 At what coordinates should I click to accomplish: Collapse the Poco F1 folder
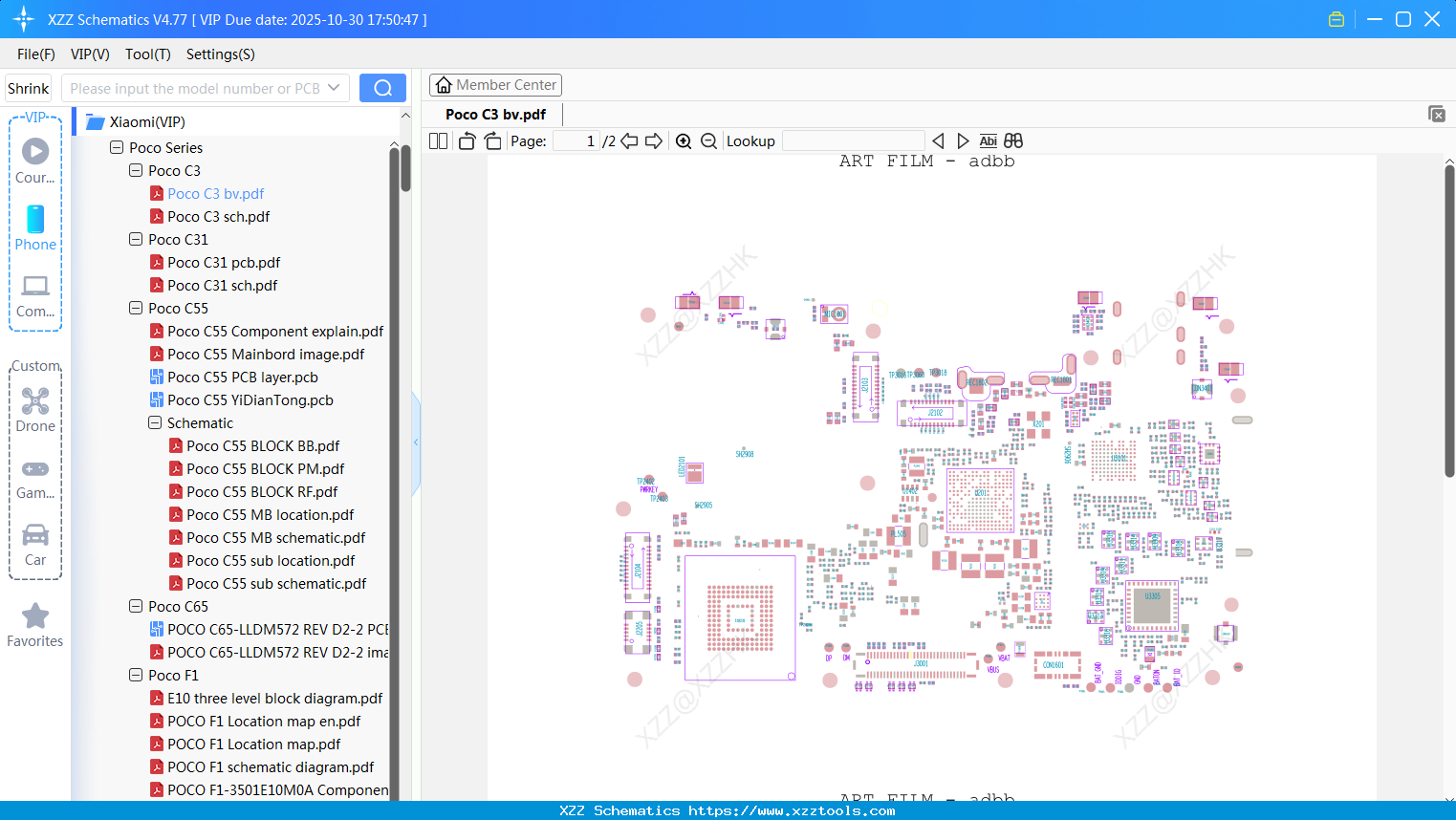[x=136, y=675]
